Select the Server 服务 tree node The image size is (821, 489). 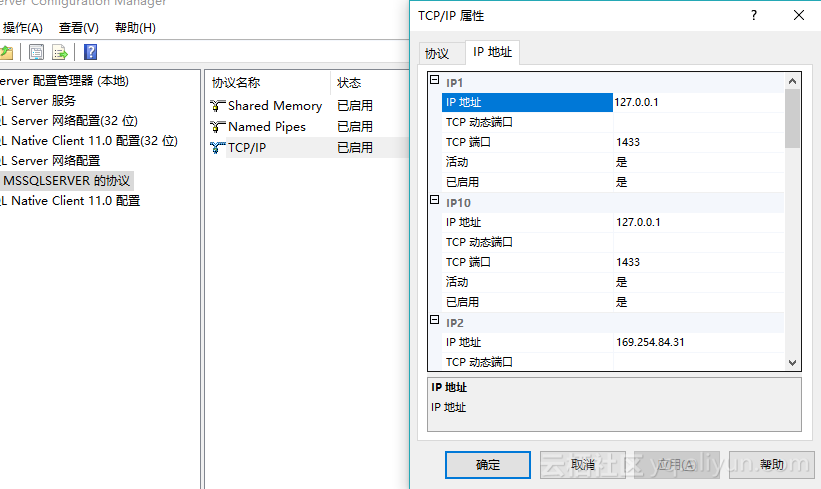[38, 101]
